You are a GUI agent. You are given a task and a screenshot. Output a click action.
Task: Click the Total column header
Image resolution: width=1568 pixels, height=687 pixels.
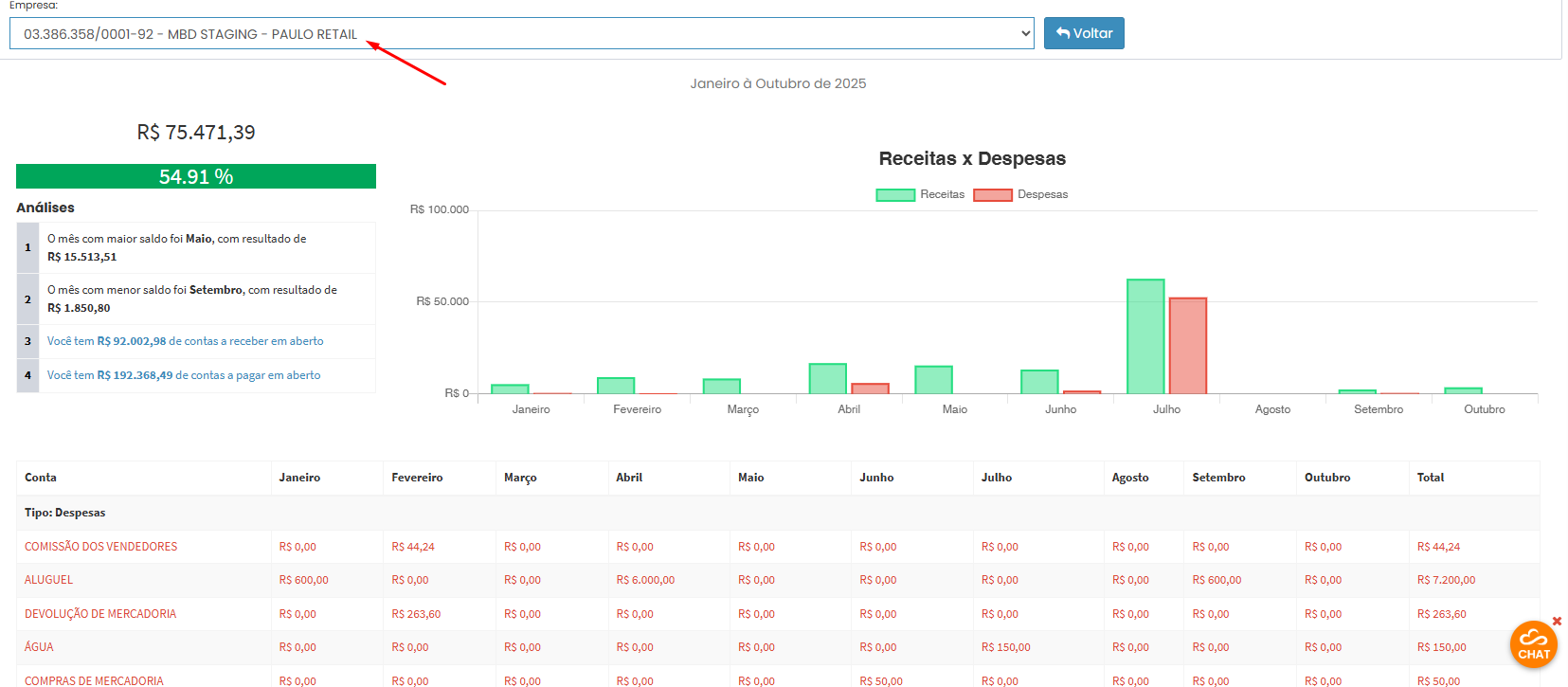click(1430, 478)
